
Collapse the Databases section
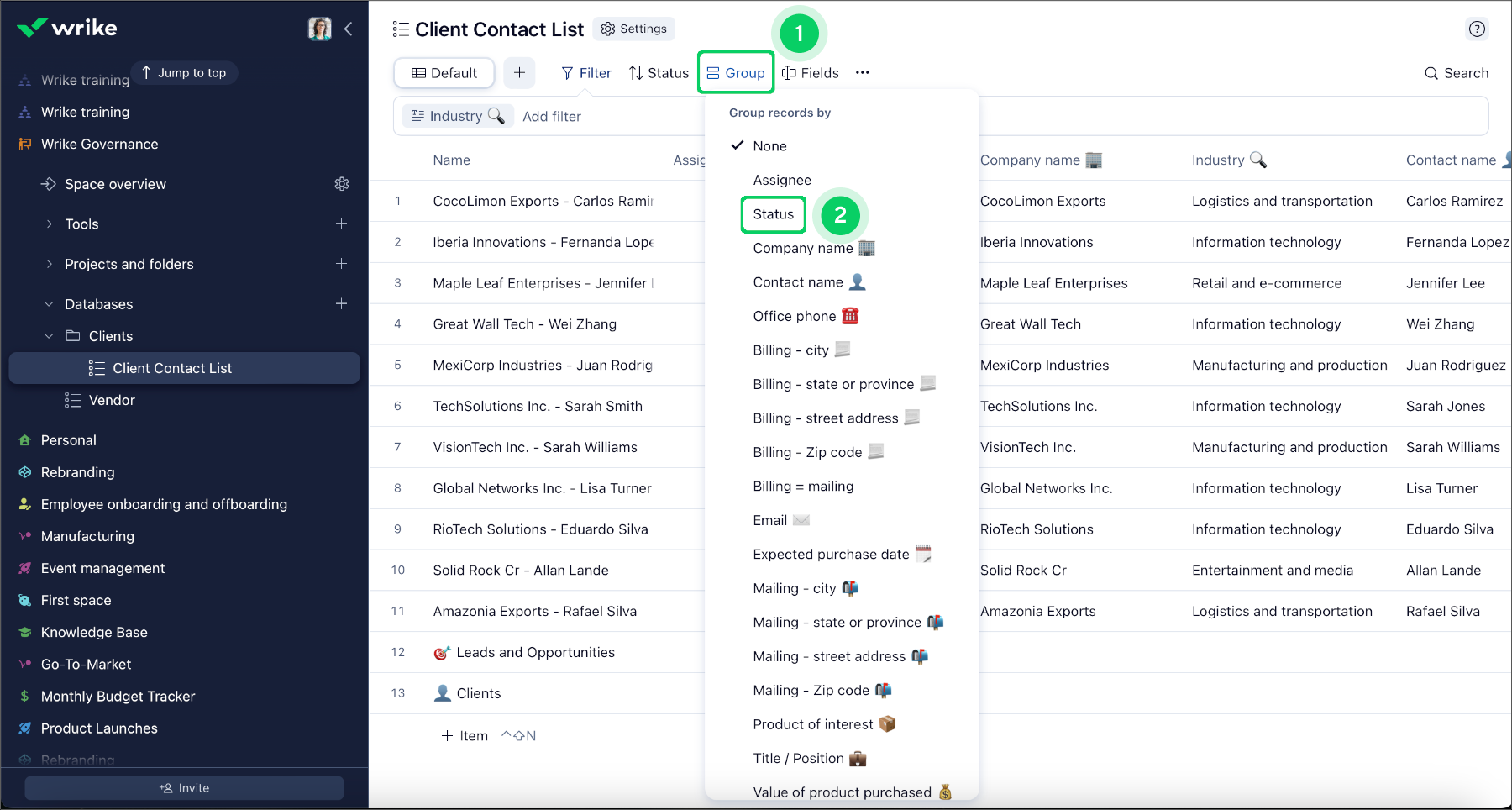(49, 304)
